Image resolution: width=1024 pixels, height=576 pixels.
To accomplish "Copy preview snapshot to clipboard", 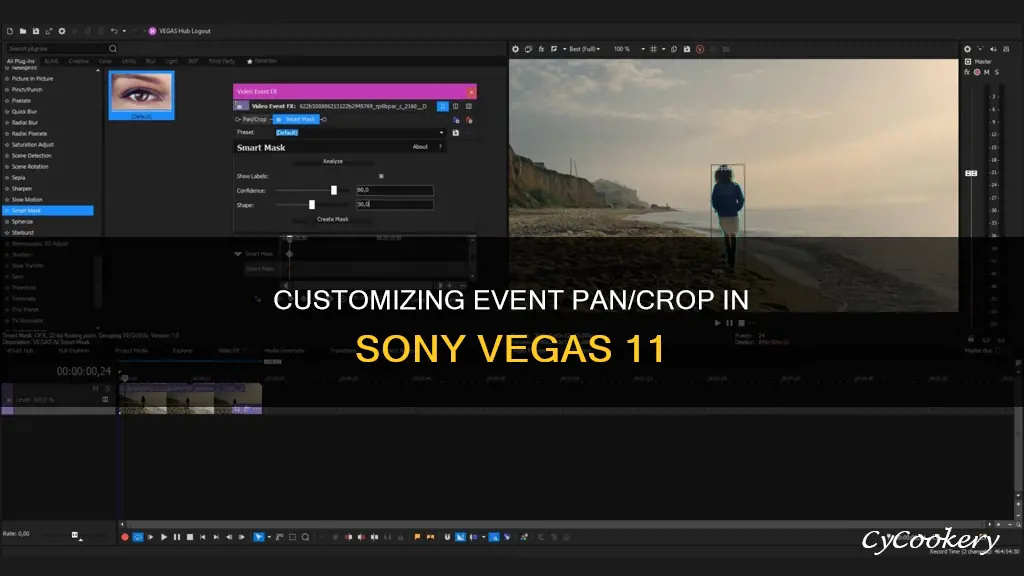I will (674, 49).
